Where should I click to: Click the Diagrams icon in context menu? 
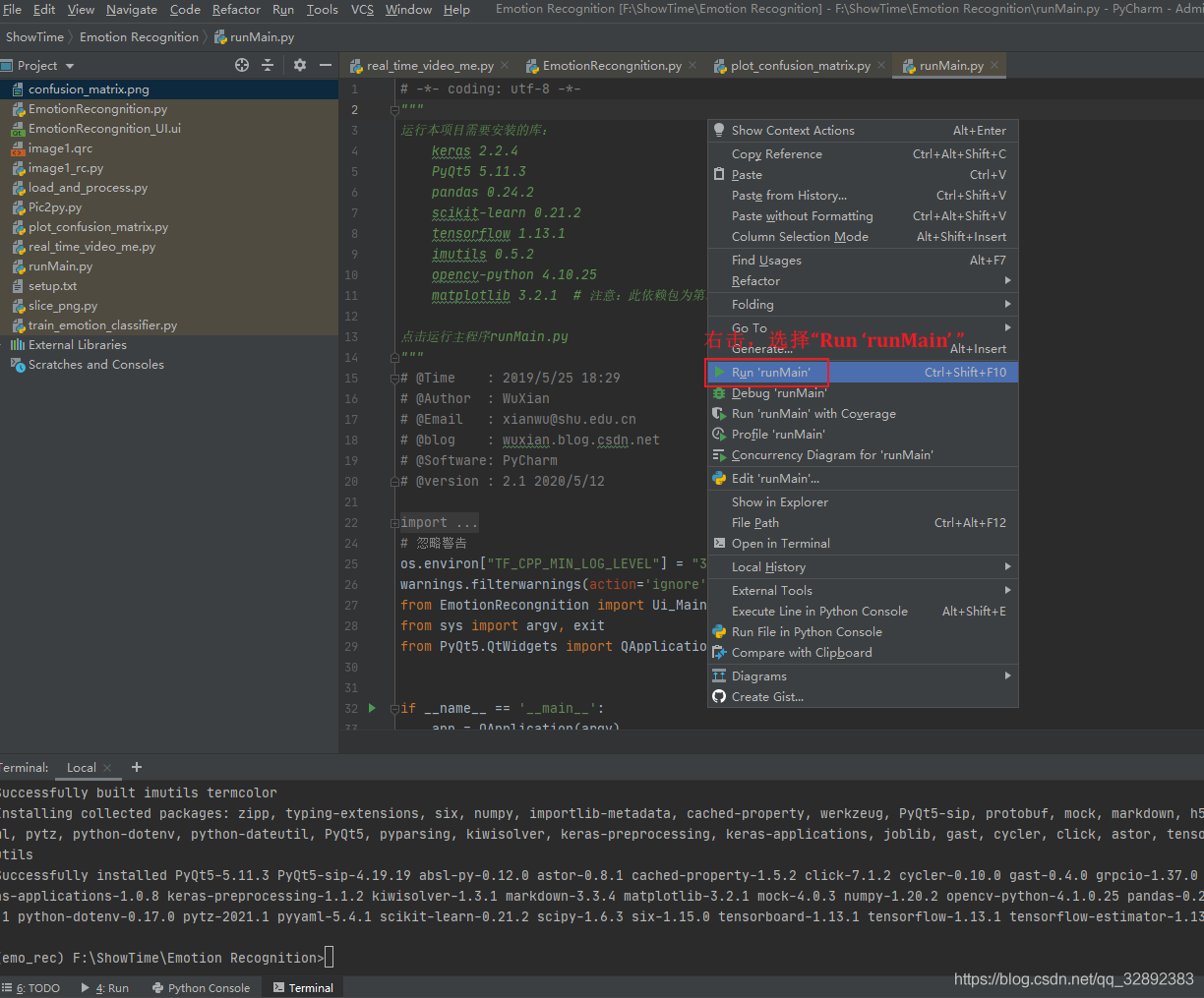(719, 676)
